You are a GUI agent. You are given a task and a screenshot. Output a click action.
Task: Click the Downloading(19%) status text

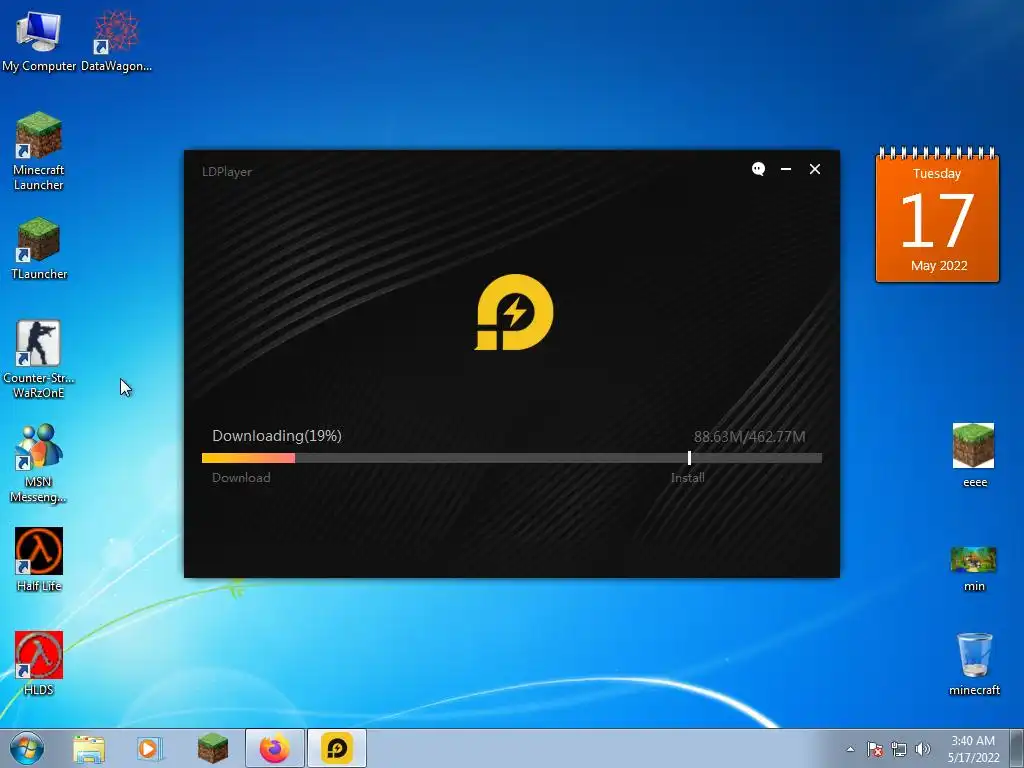[x=277, y=436]
